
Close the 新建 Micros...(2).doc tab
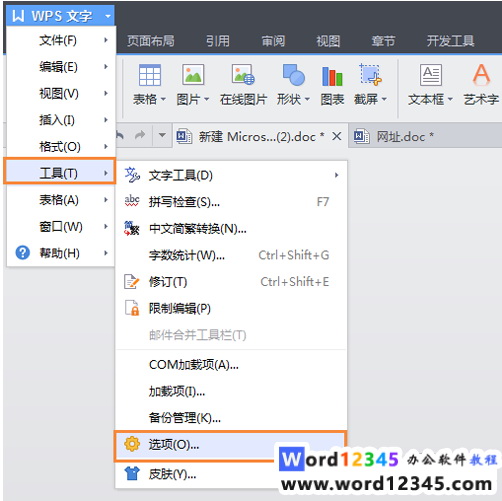tap(337, 136)
